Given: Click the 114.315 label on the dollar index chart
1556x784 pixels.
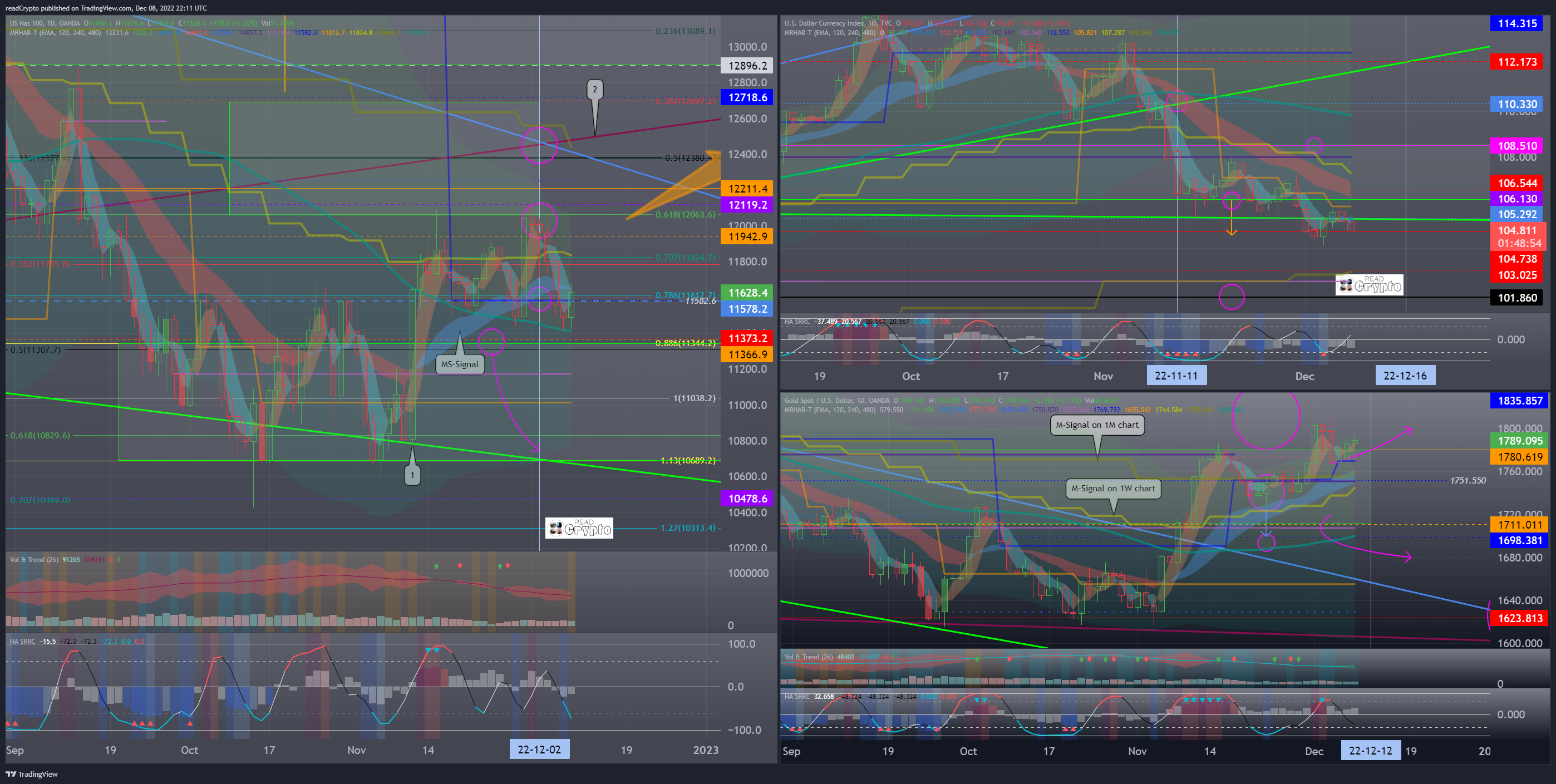Looking at the screenshot, I should [1516, 23].
